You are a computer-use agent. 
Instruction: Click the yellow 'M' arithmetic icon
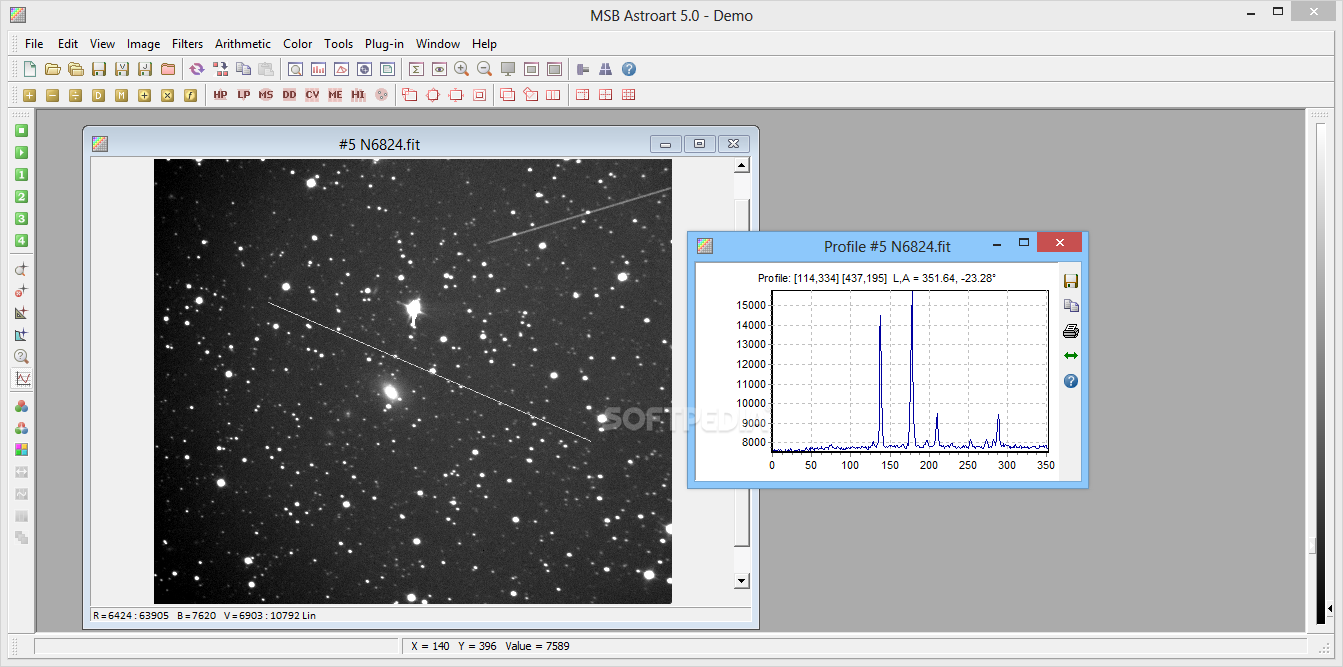tap(121, 95)
